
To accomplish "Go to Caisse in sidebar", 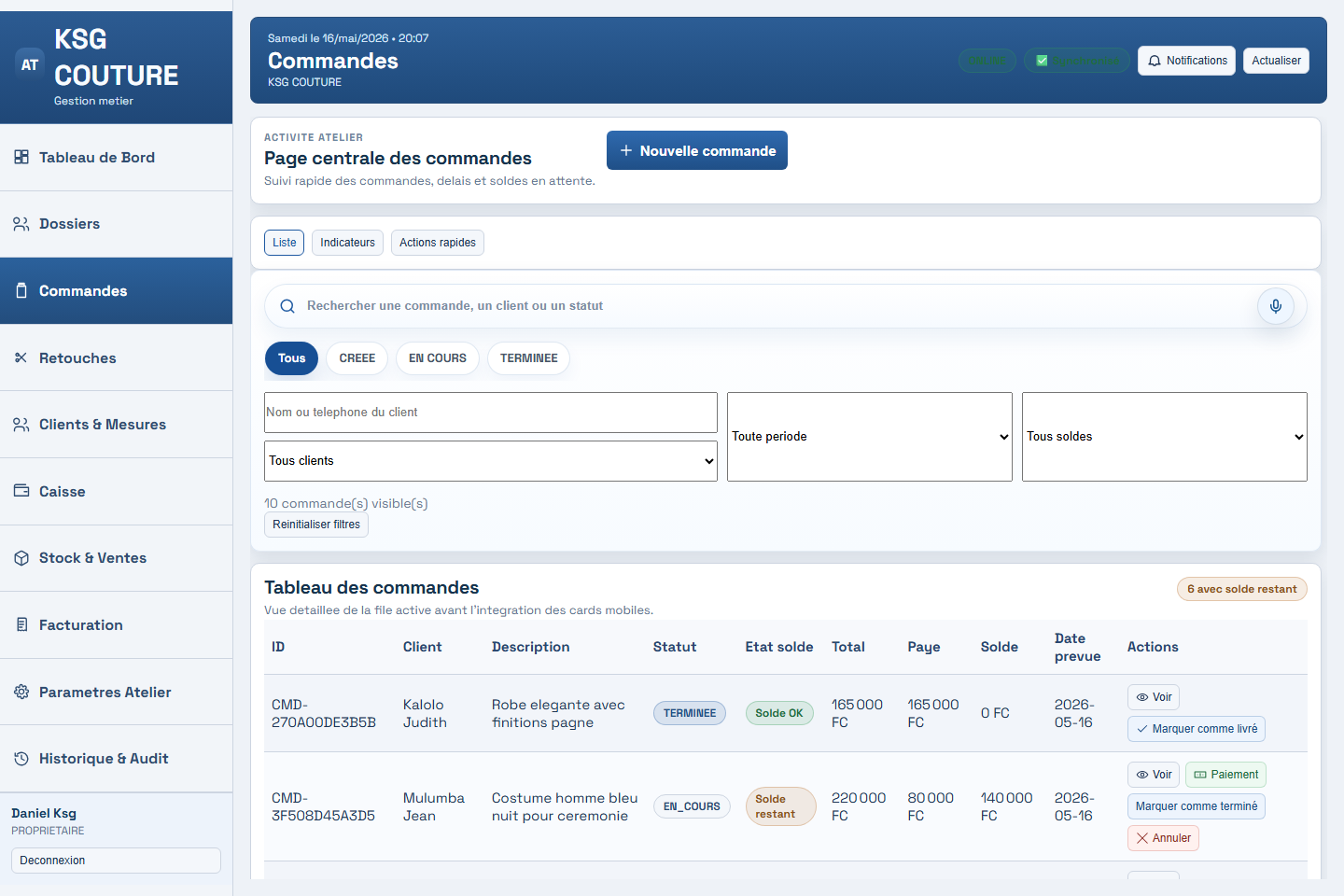I will pos(116,492).
